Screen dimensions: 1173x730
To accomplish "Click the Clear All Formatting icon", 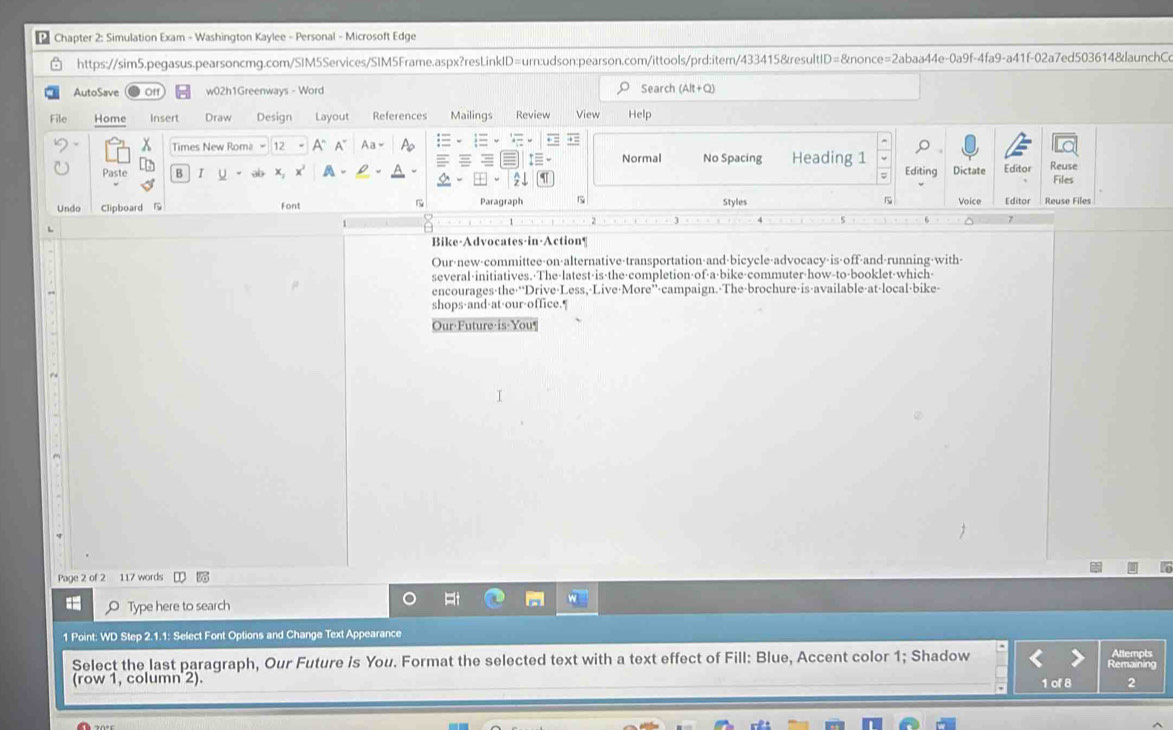I will point(407,146).
